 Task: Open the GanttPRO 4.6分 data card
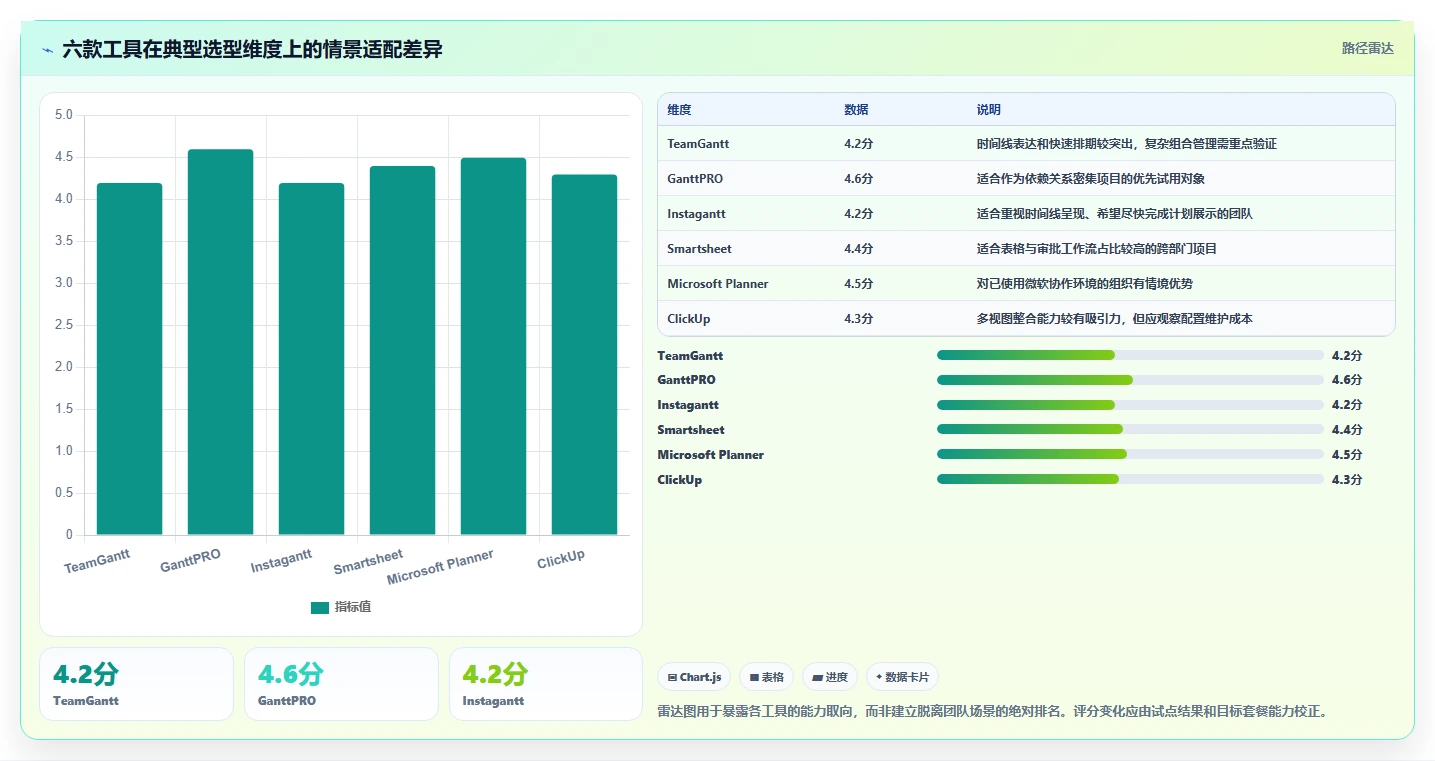341,684
